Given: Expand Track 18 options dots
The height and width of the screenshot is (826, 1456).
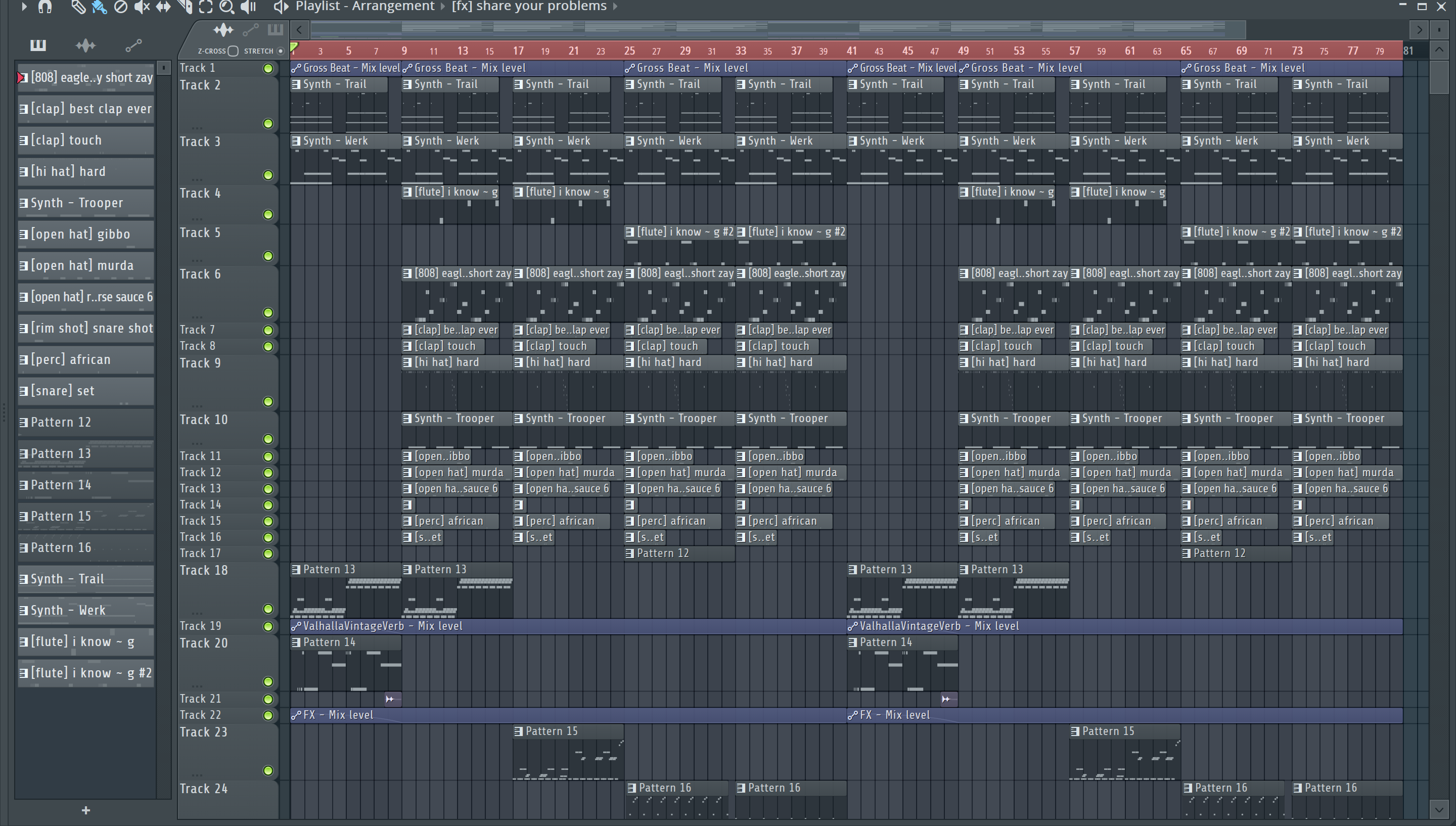Looking at the screenshot, I should [197, 613].
